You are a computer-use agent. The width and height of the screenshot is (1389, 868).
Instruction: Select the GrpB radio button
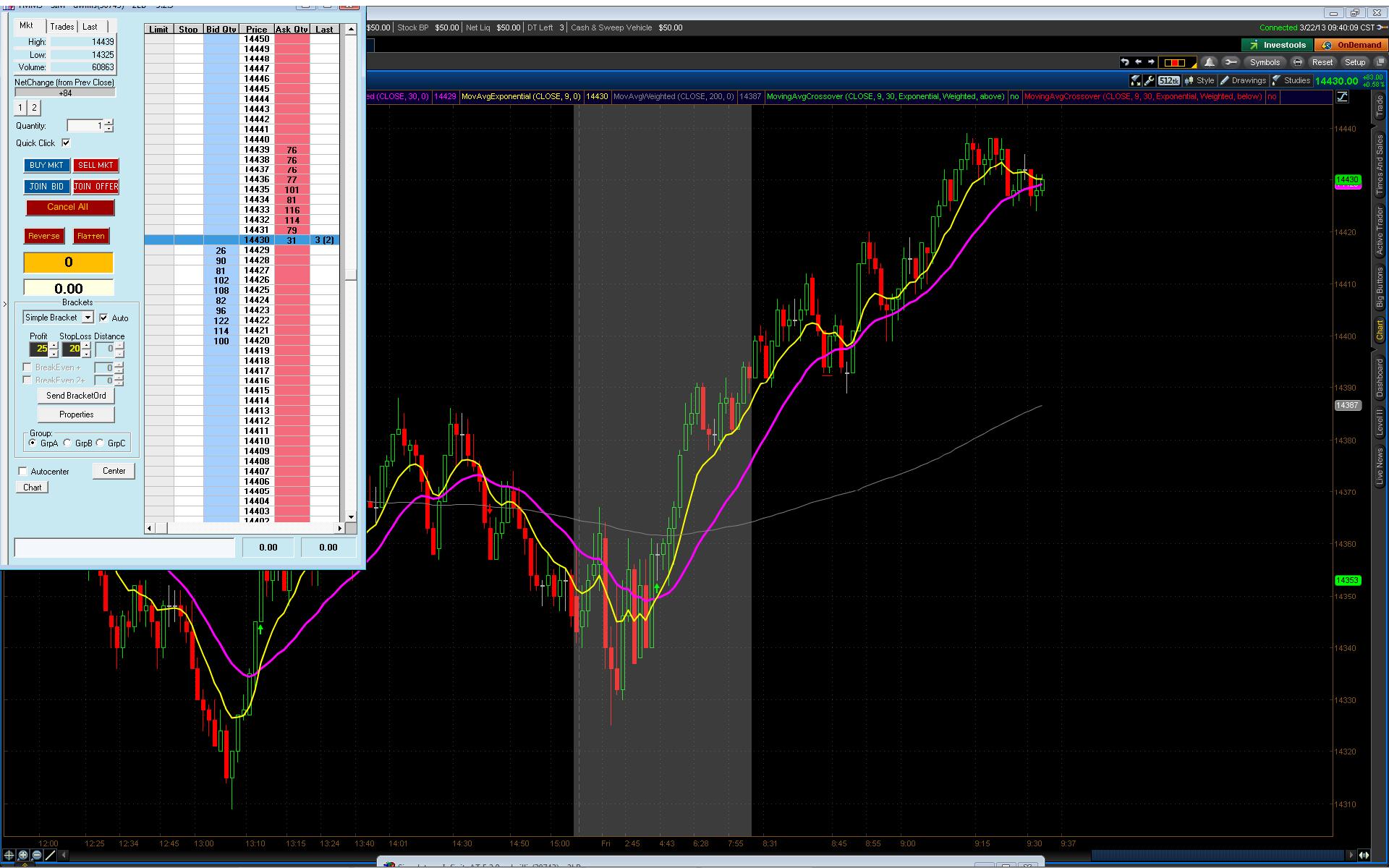point(67,443)
